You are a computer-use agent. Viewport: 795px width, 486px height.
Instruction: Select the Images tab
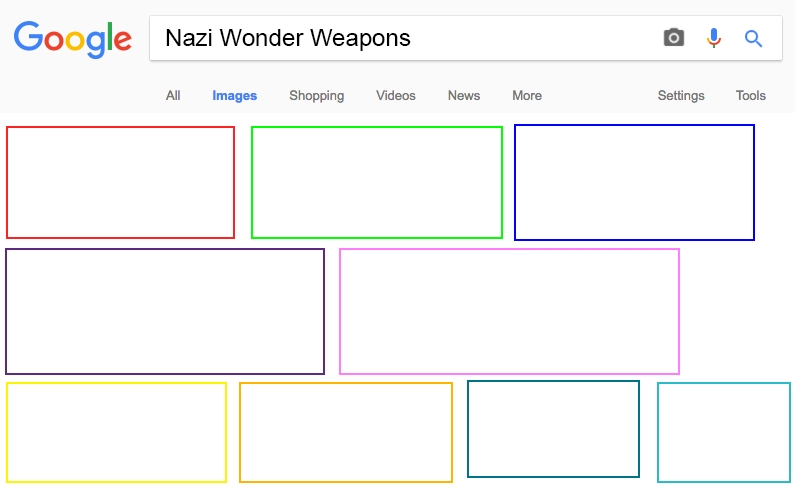point(234,95)
